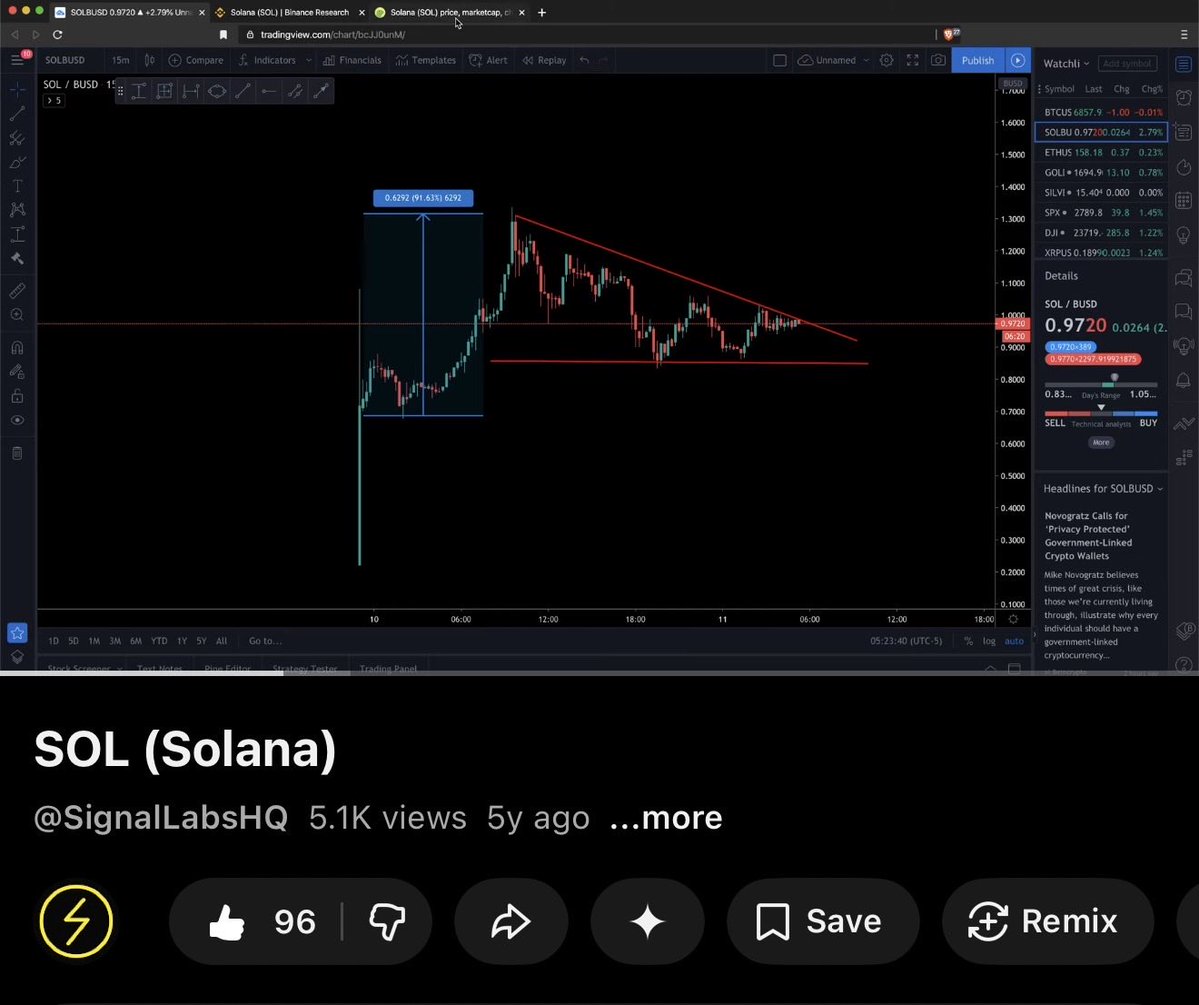The width and height of the screenshot is (1199, 1005).
Task: Select the hammer icons tool
Action: (17, 259)
